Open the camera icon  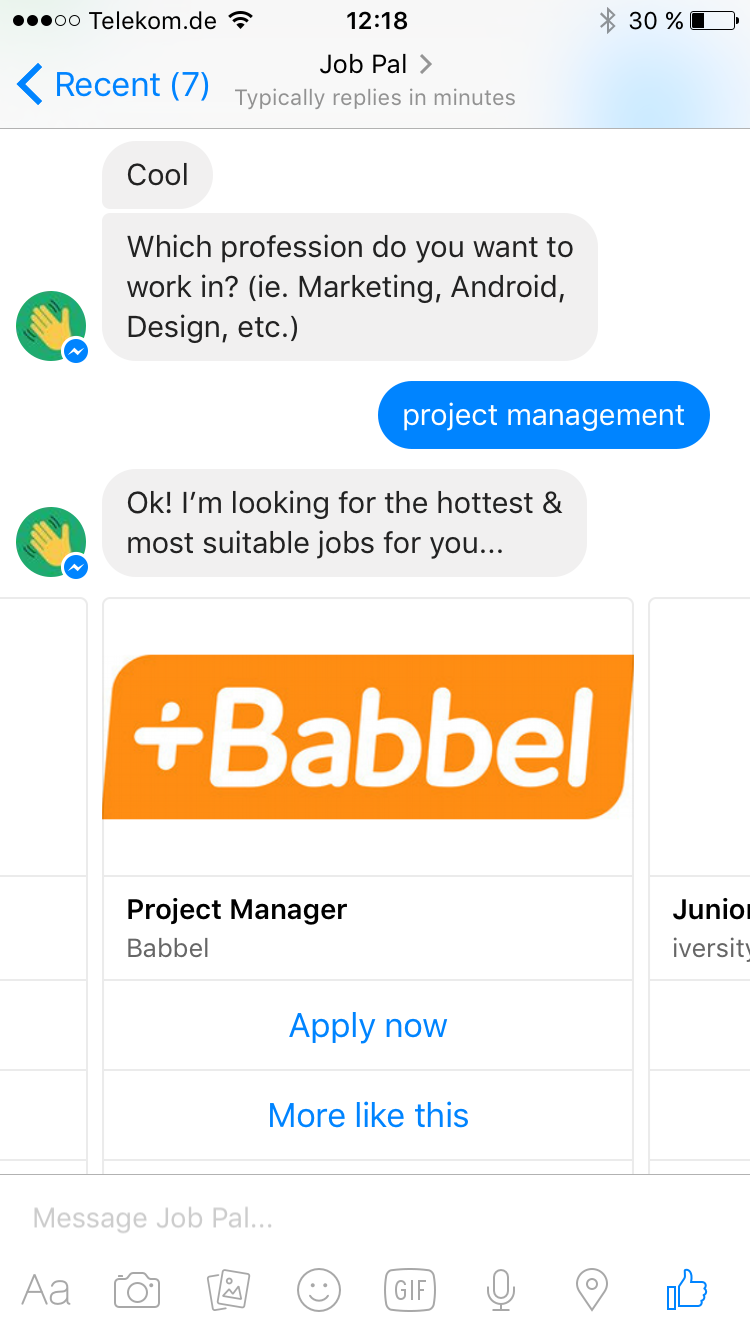tap(137, 1290)
